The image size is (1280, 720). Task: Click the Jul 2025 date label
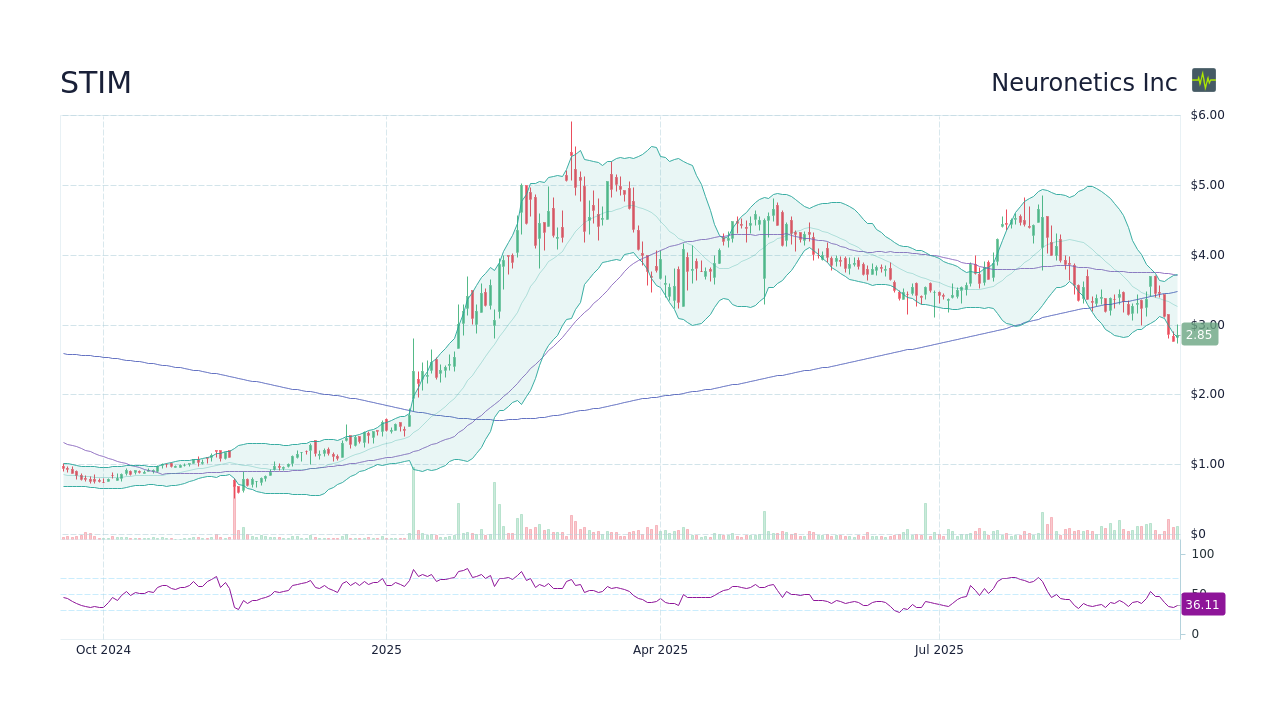point(940,650)
